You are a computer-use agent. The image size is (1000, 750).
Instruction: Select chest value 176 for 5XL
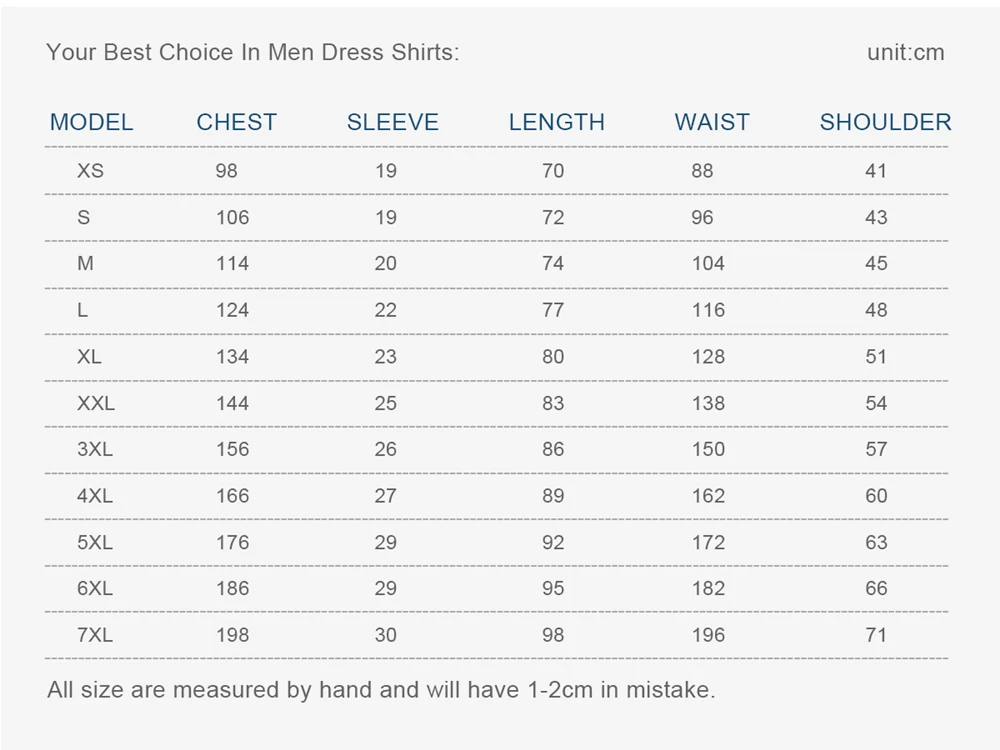pyautogui.click(x=232, y=542)
